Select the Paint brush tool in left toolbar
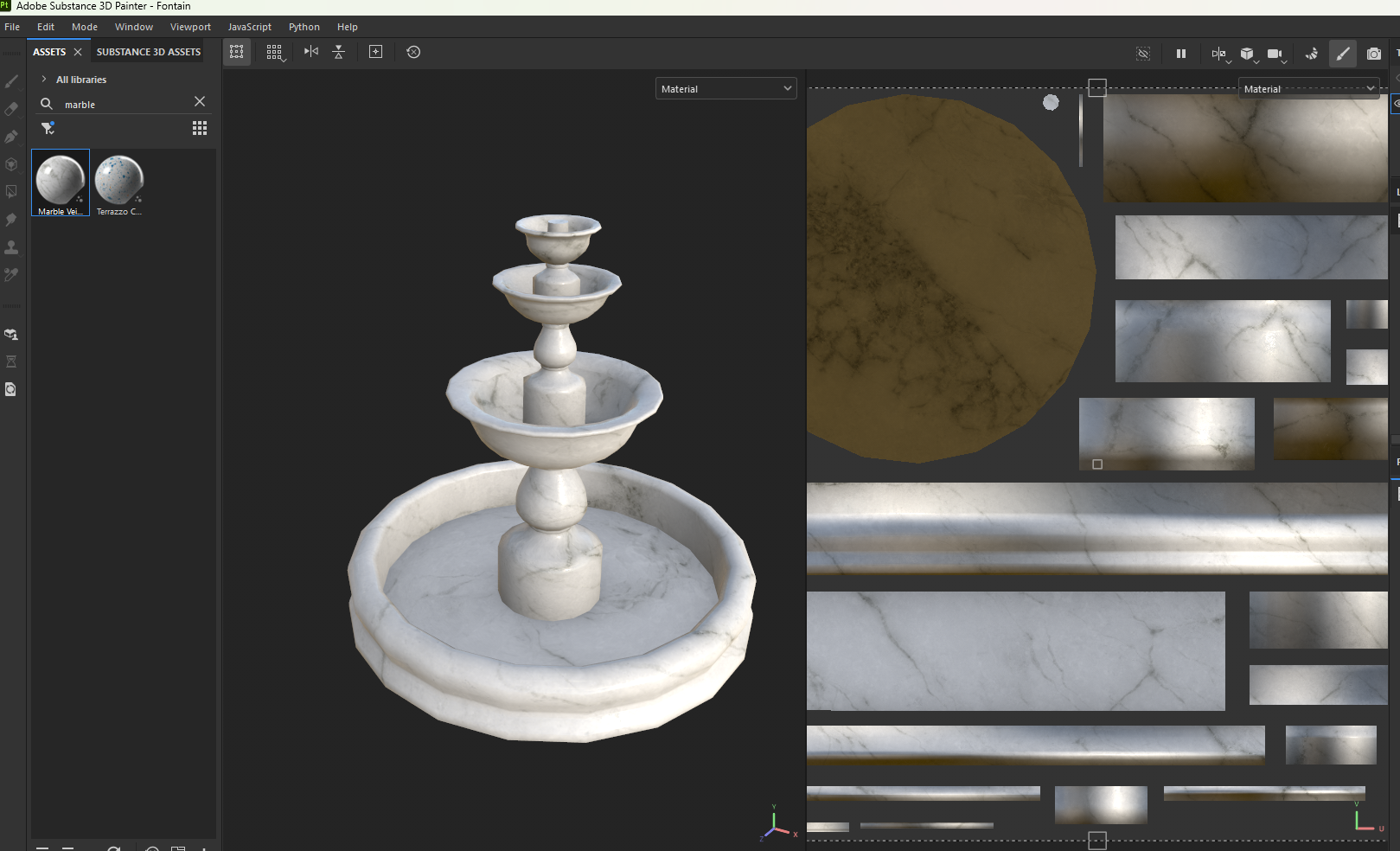Image resolution: width=1400 pixels, height=851 pixels. 11,81
